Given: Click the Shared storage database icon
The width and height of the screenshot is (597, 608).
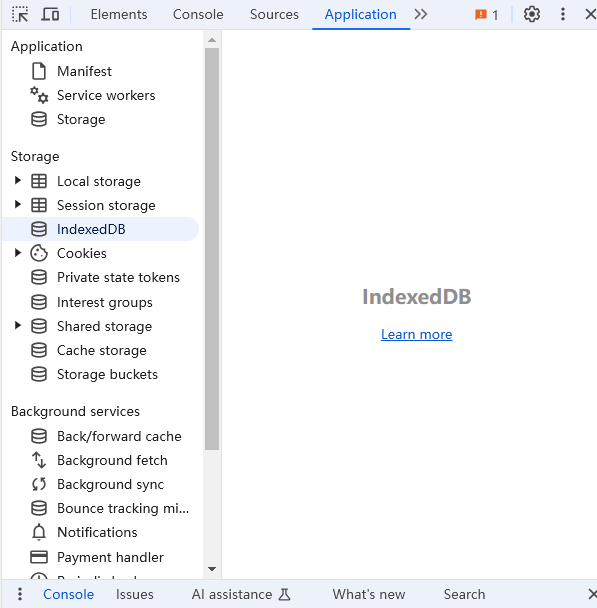Looking at the screenshot, I should [39, 326].
